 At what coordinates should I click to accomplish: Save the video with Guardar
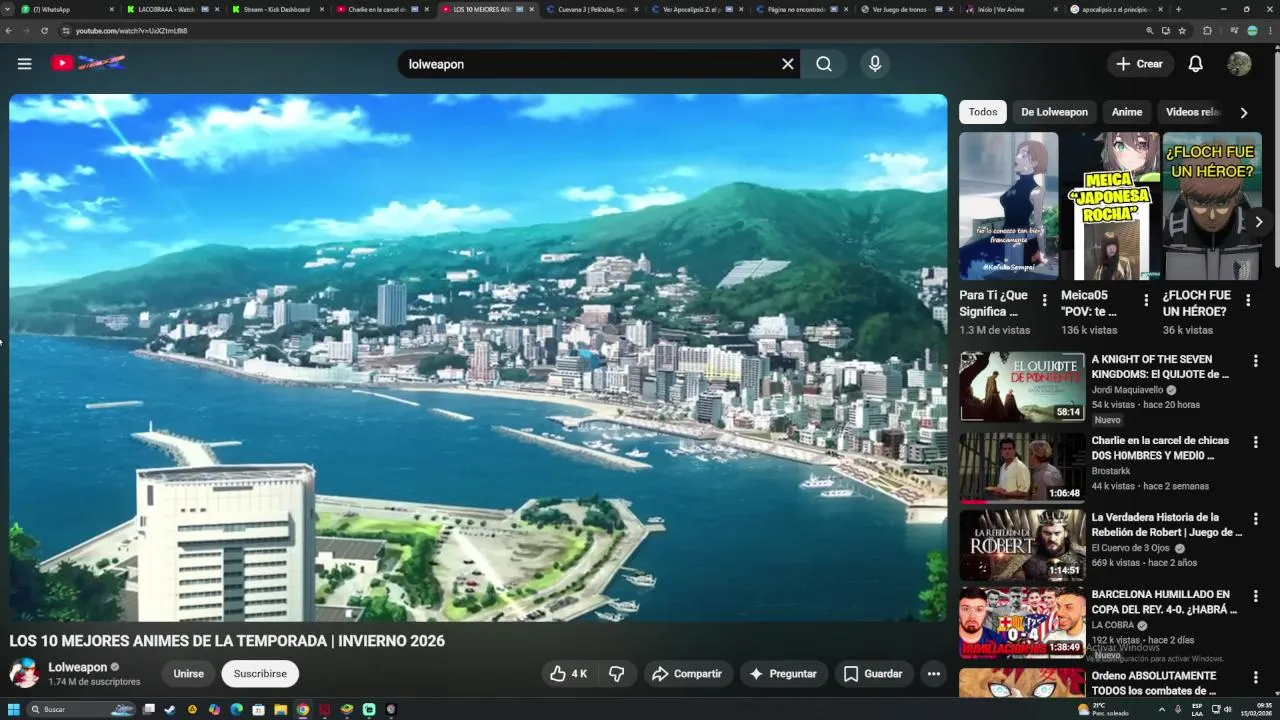pyautogui.click(x=873, y=674)
